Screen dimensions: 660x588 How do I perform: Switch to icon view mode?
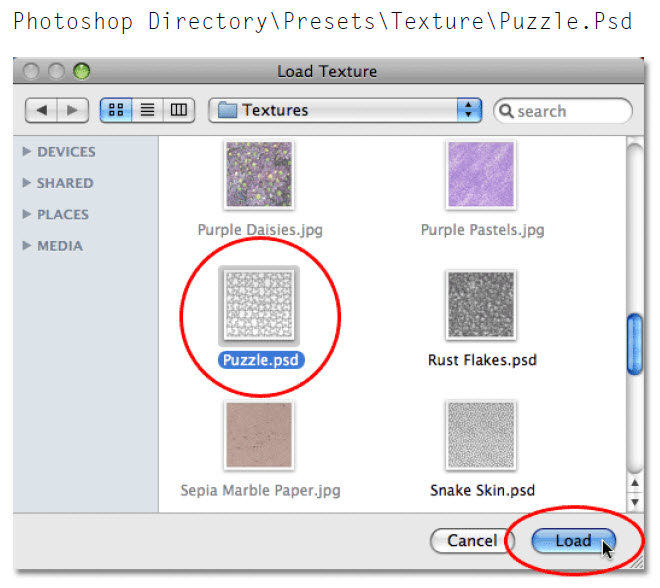click(x=117, y=110)
